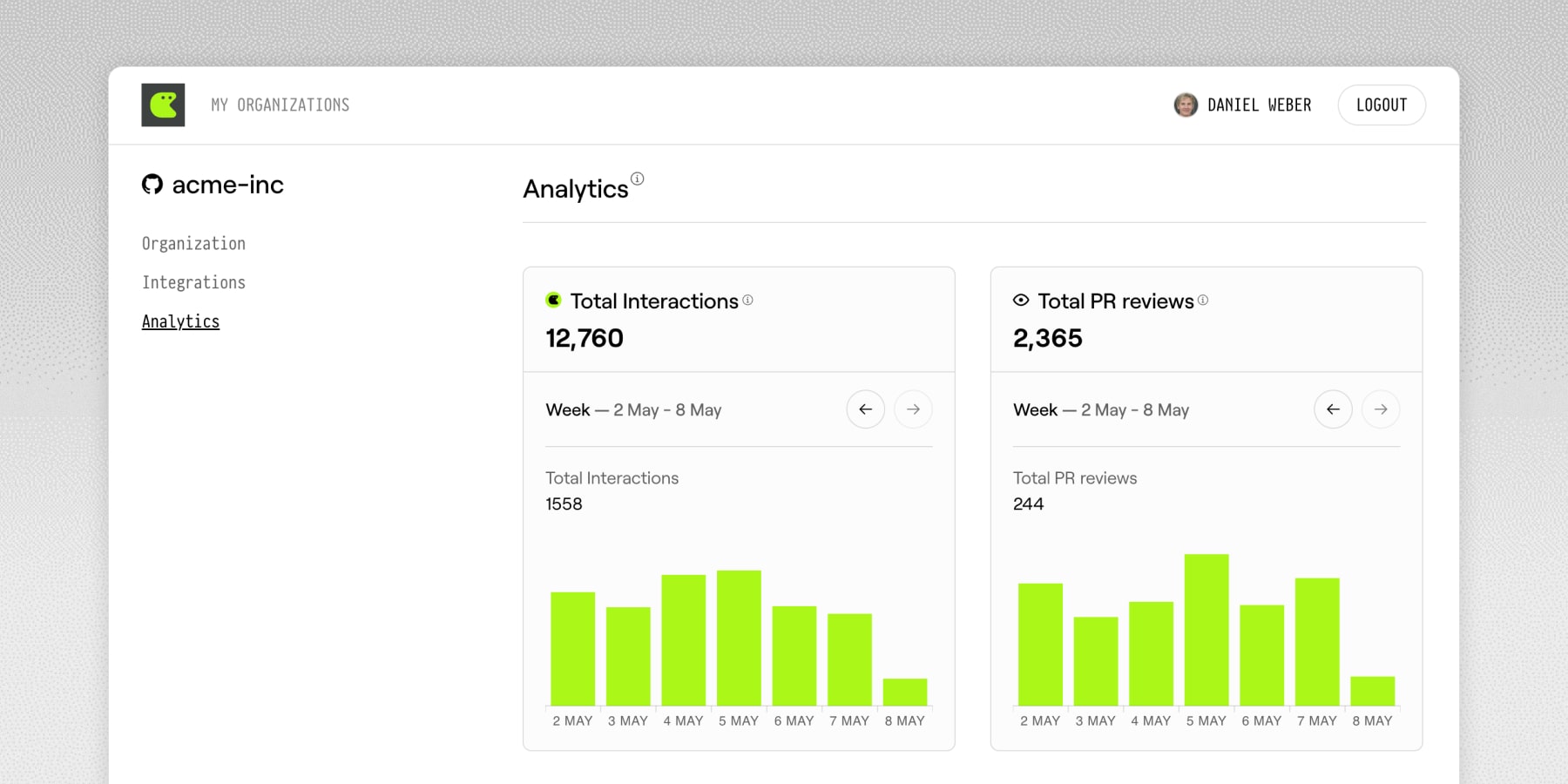Open the Organization section

(x=193, y=243)
